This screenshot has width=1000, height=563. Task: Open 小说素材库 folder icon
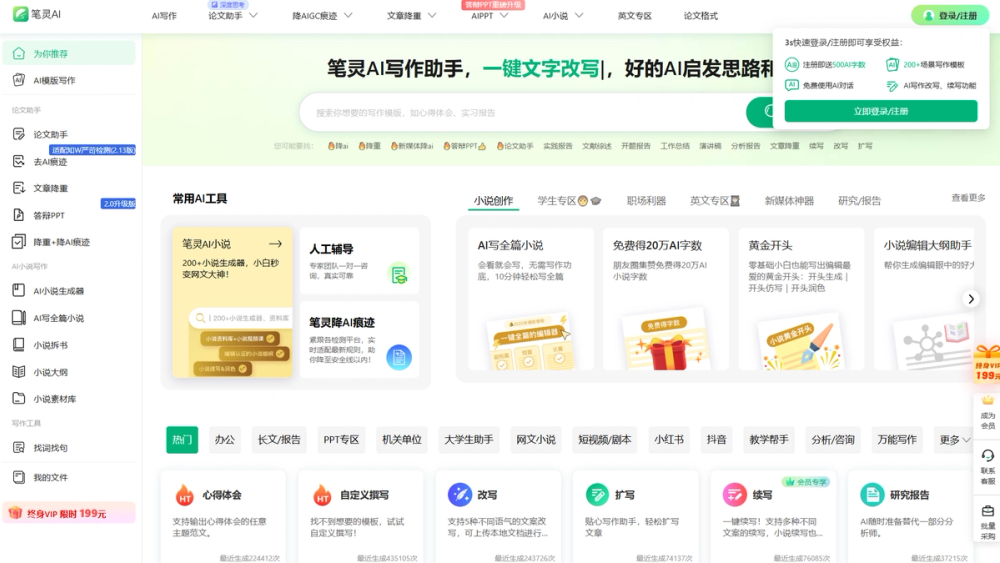pos(19,398)
